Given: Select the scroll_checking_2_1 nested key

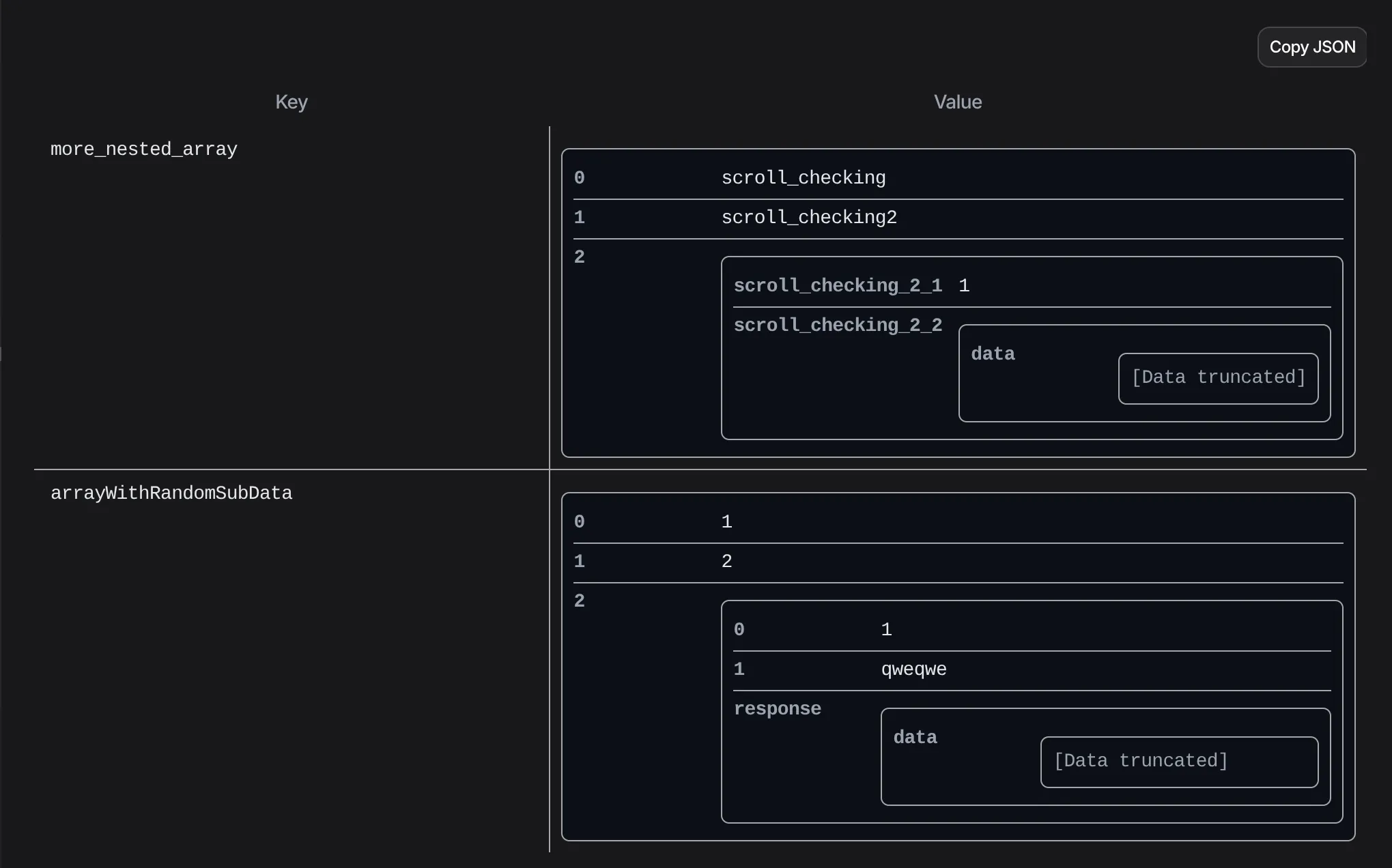Looking at the screenshot, I should pyautogui.click(x=838, y=286).
